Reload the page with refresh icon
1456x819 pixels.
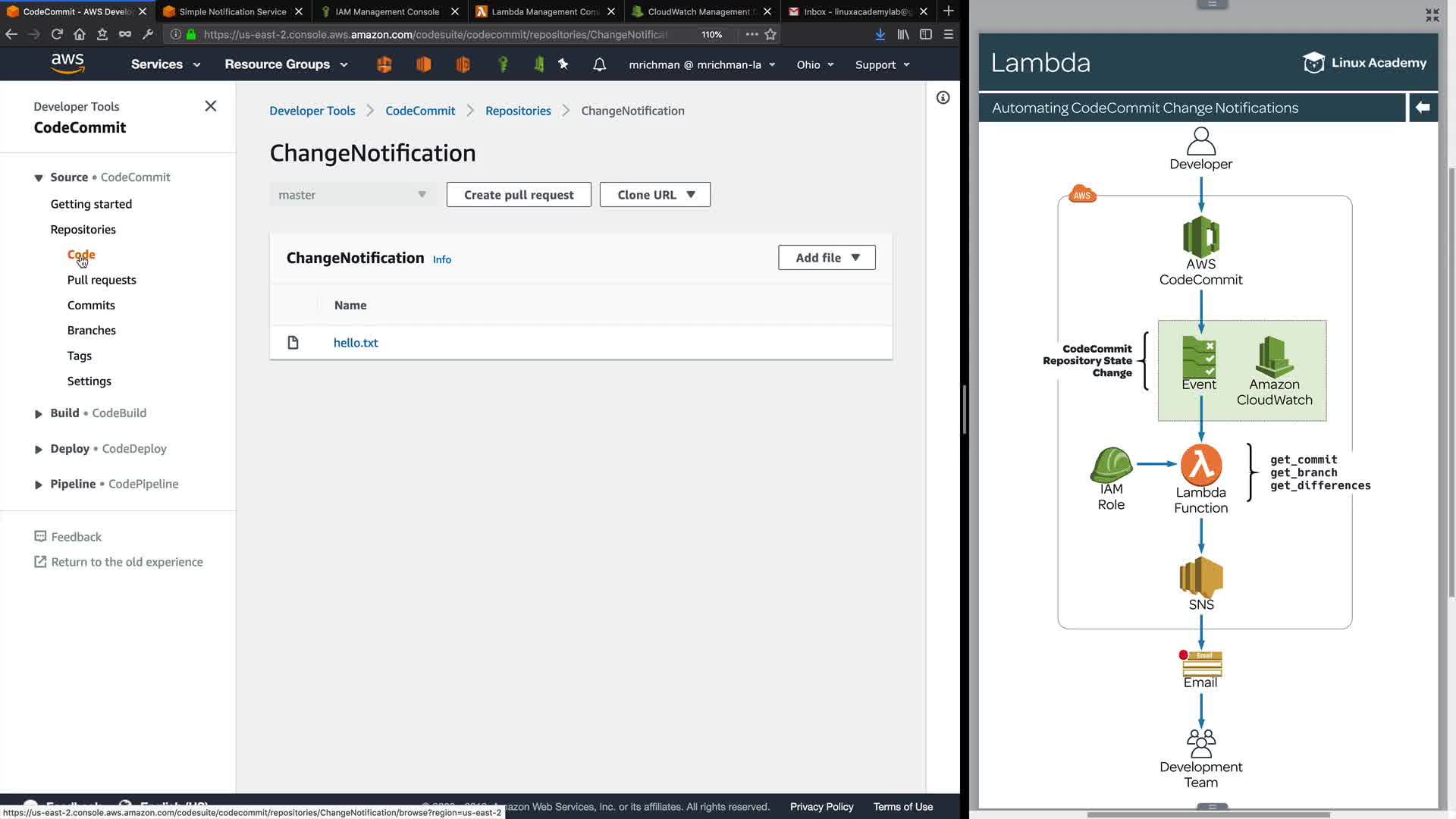click(x=57, y=34)
